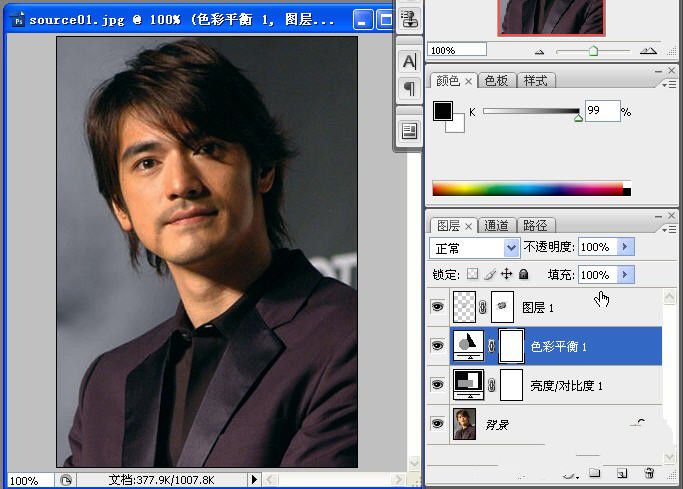Select the 亮度/对比度 1 layer name

[566, 385]
